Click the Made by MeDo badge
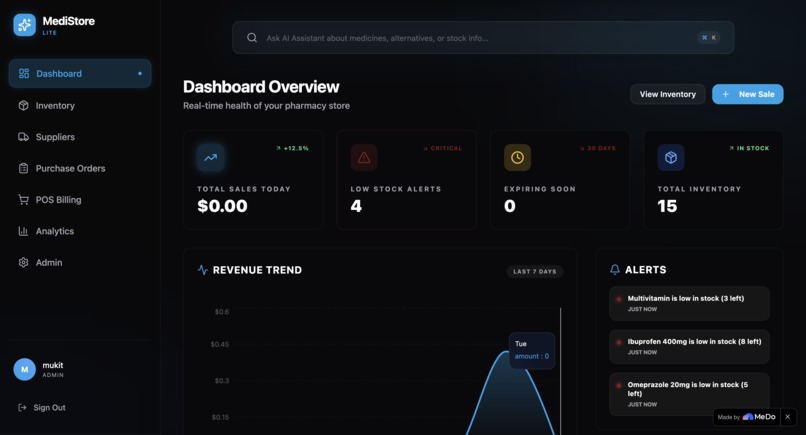Viewport: 806px width, 435px height. (x=746, y=416)
